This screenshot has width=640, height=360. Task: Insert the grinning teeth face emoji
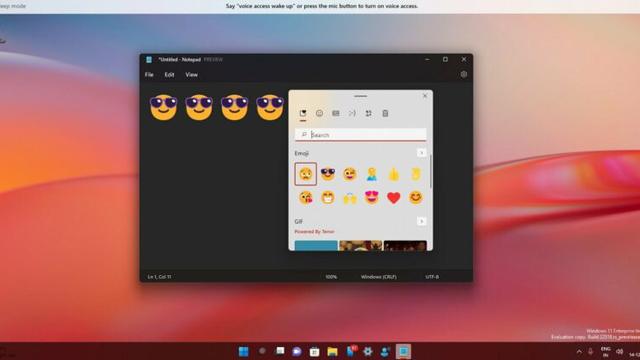[328, 198]
